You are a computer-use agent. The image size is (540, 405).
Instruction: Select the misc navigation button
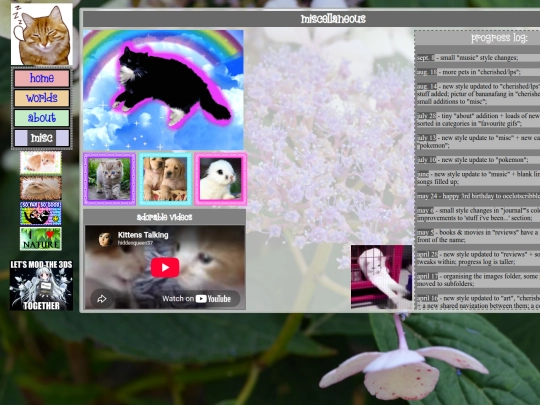(42, 138)
